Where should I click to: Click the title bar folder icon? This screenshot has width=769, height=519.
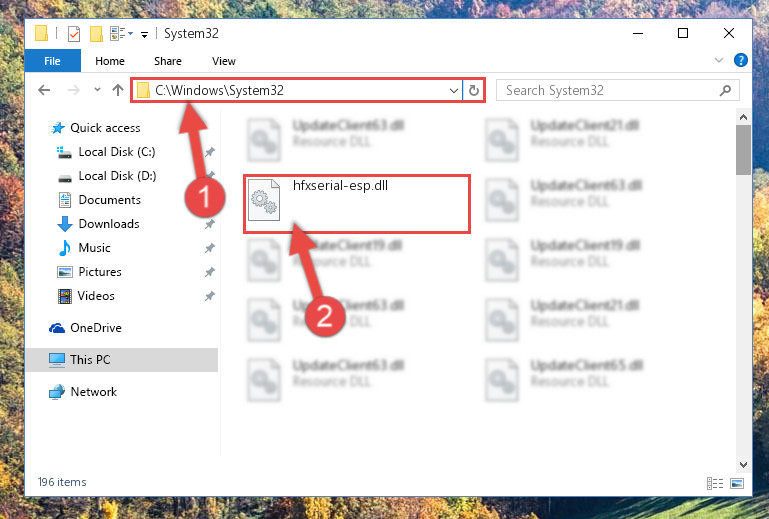(42, 33)
